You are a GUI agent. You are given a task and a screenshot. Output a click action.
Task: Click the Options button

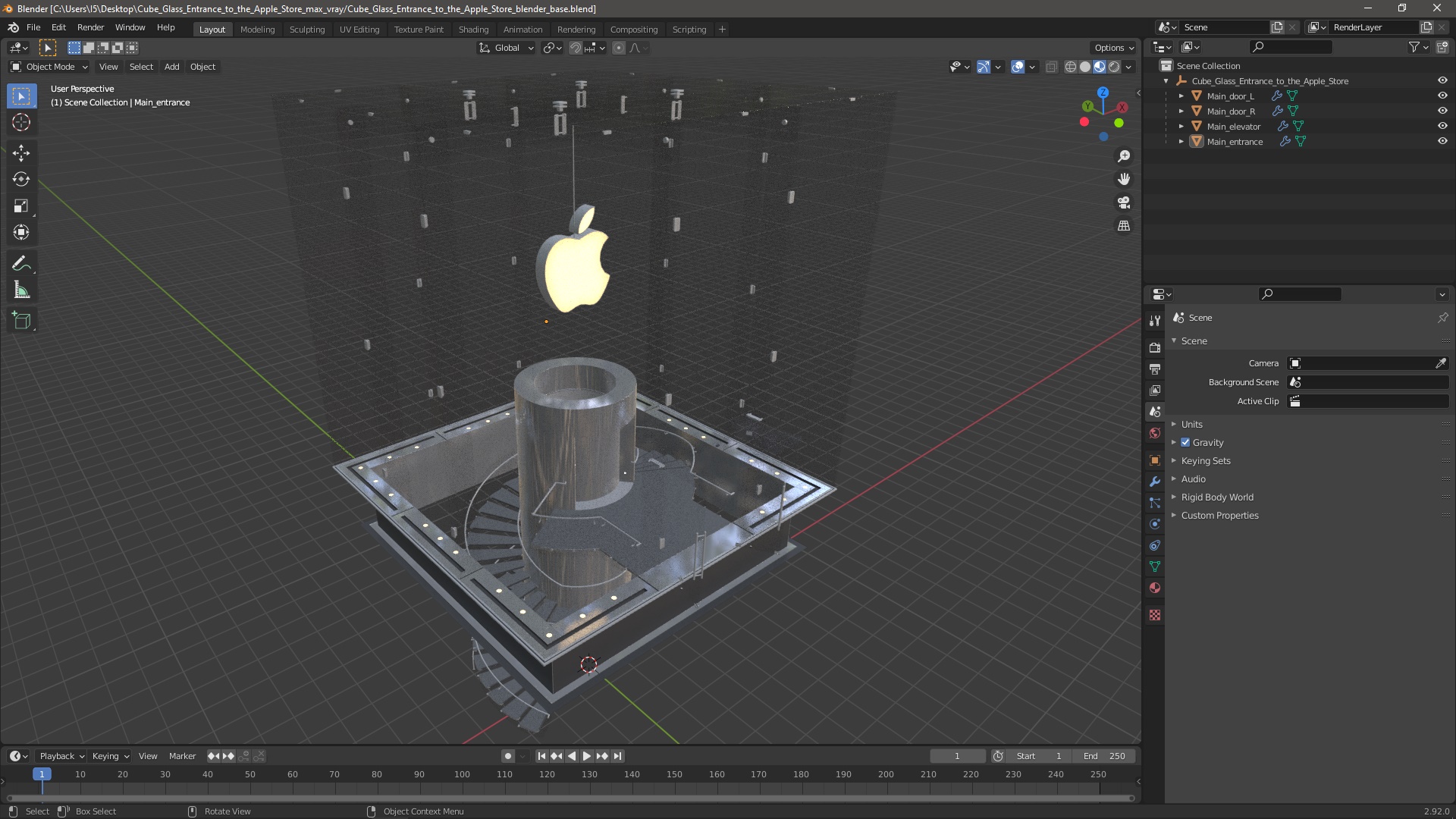1113,48
